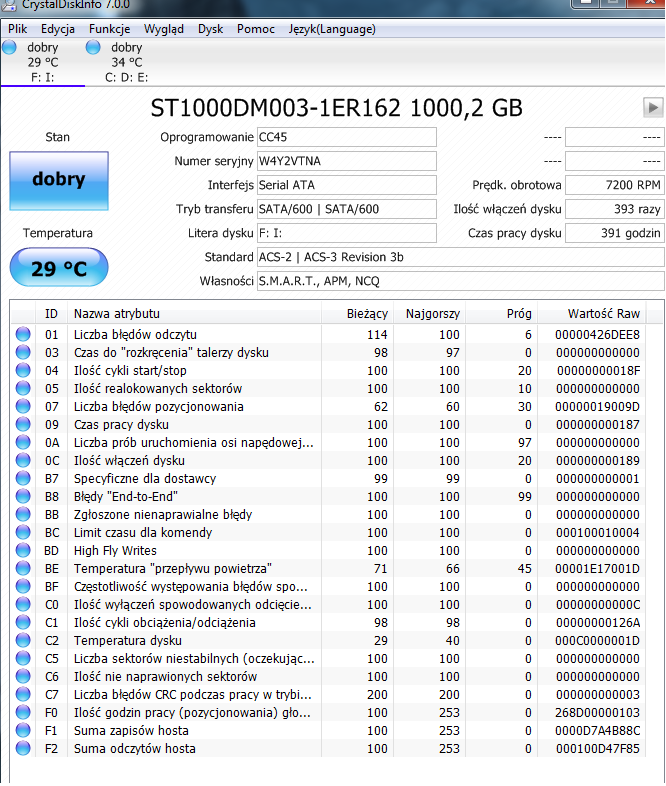Click the Nazwa atrybutu column header
Viewport: 666px width, 786px height.
tap(194, 314)
